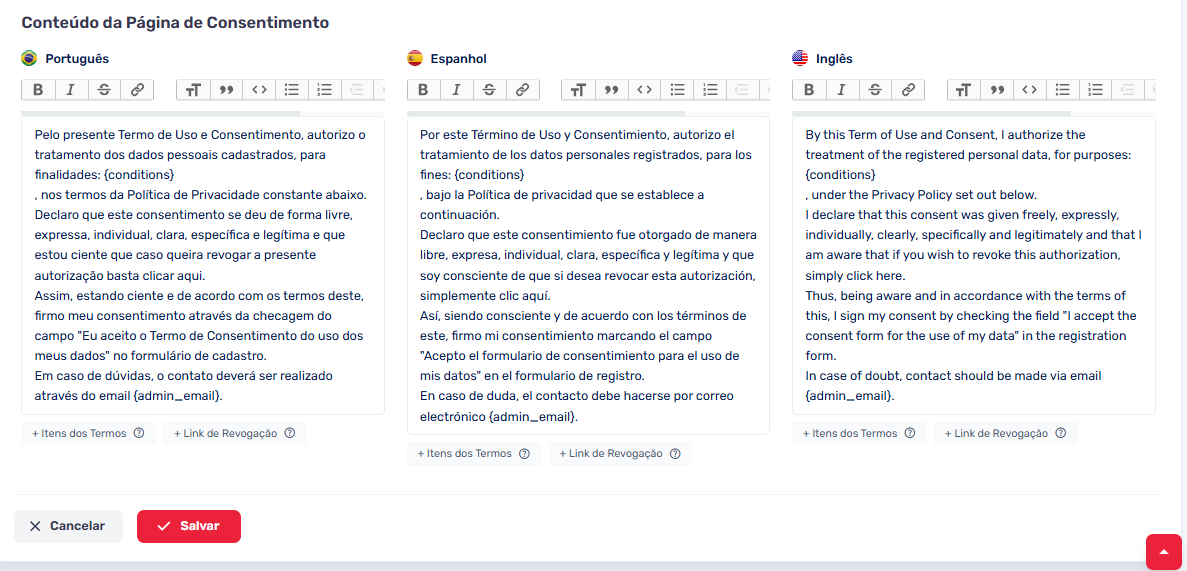Click the Português toolbar horizontal scrollbar

160,113
